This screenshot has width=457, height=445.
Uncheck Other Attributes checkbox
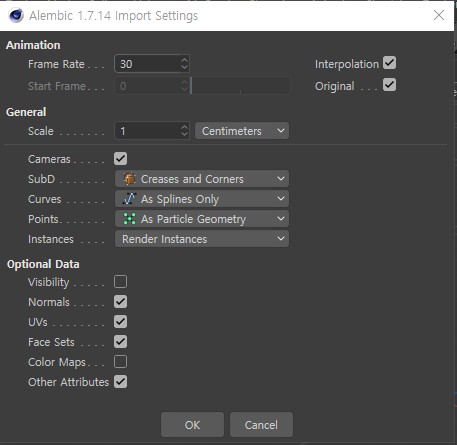click(x=120, y=382)
